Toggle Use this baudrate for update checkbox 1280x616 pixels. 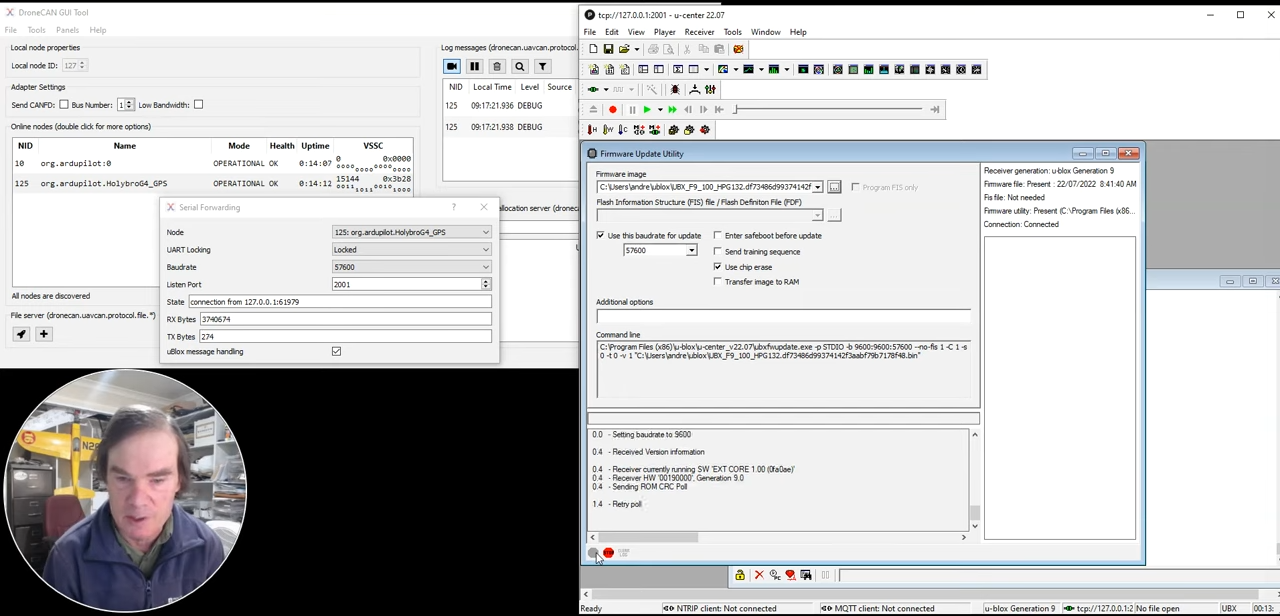[x=601, y=236]
